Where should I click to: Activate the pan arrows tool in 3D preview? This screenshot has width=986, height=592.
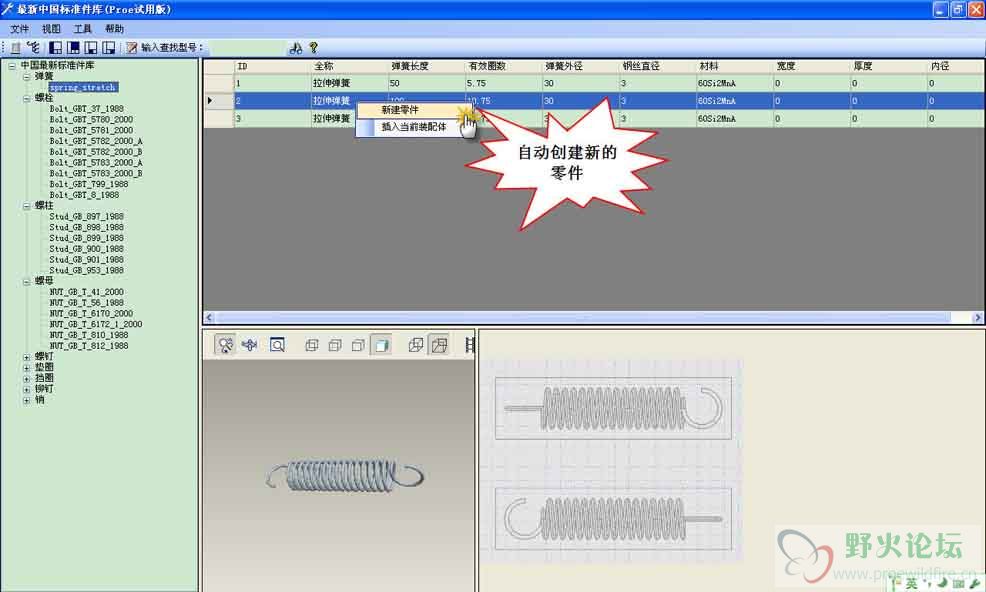(250, 345)
